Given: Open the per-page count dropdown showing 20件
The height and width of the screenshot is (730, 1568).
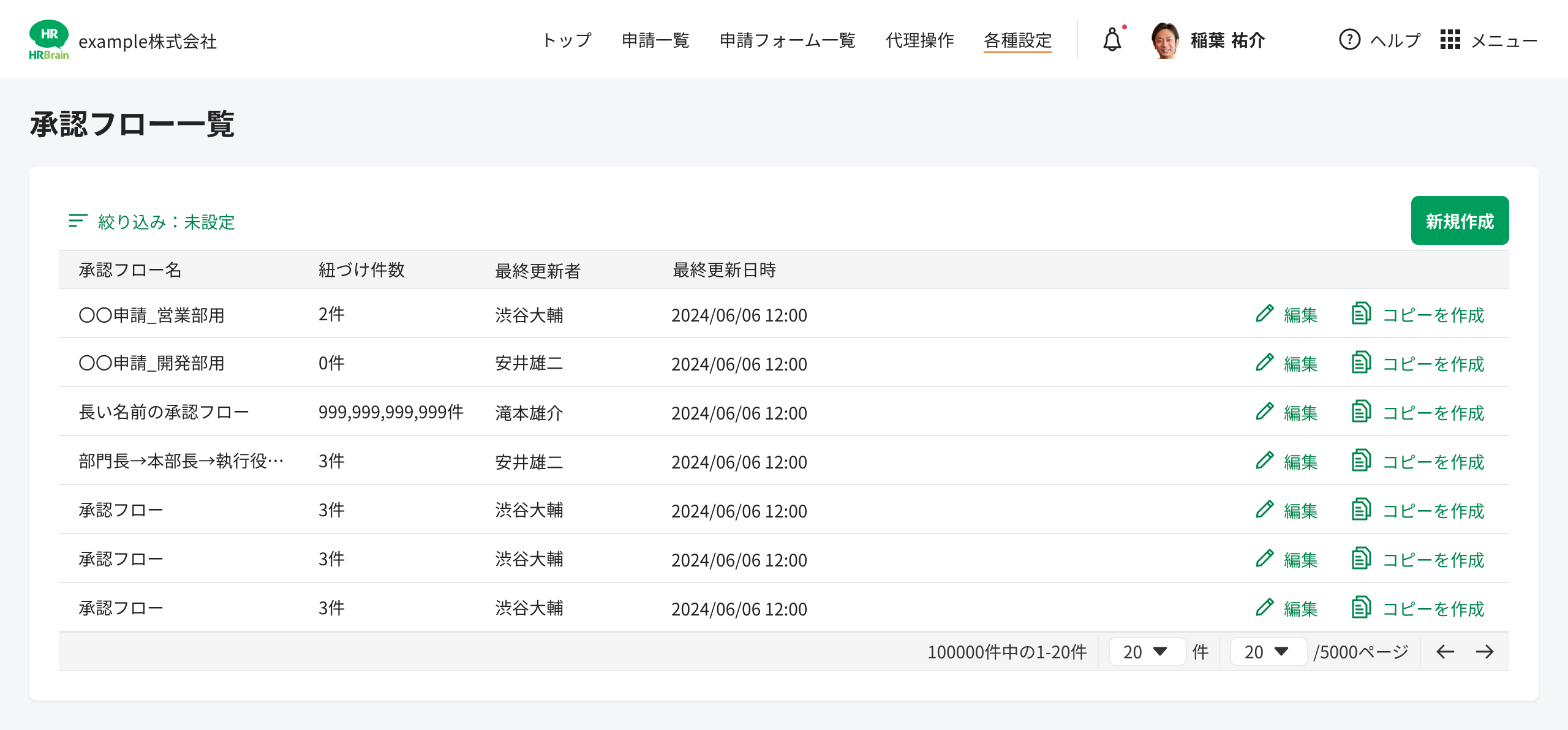Looking at the screenshot, I should coord(1146,652).
